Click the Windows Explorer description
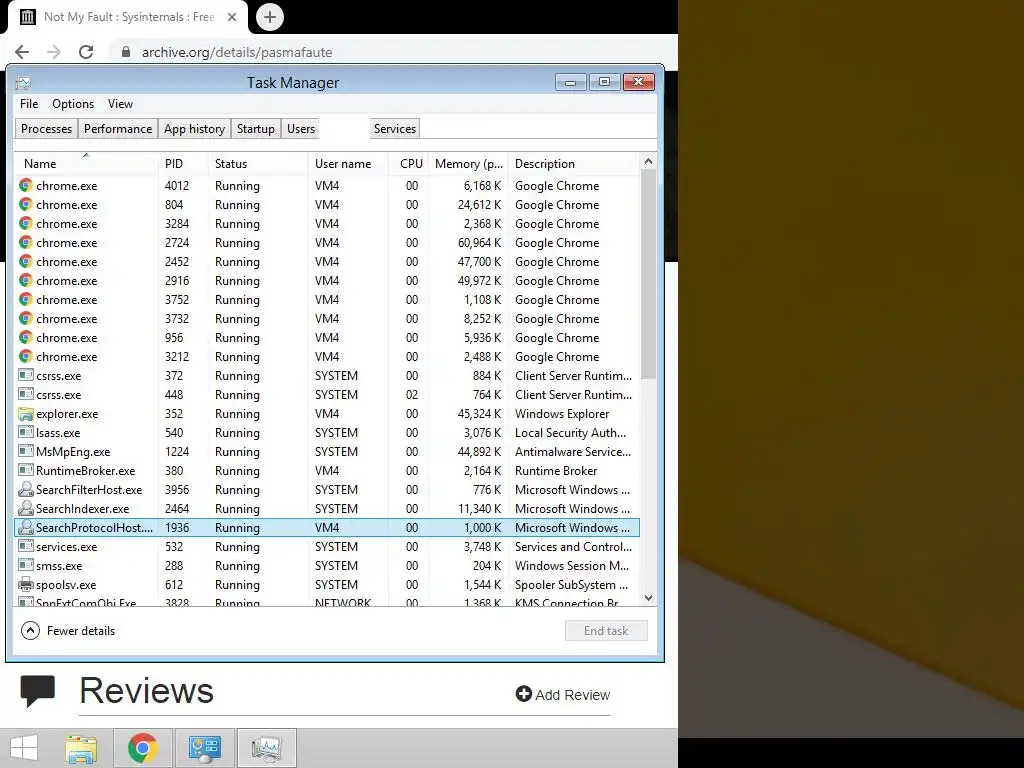 tap(562, 413)
